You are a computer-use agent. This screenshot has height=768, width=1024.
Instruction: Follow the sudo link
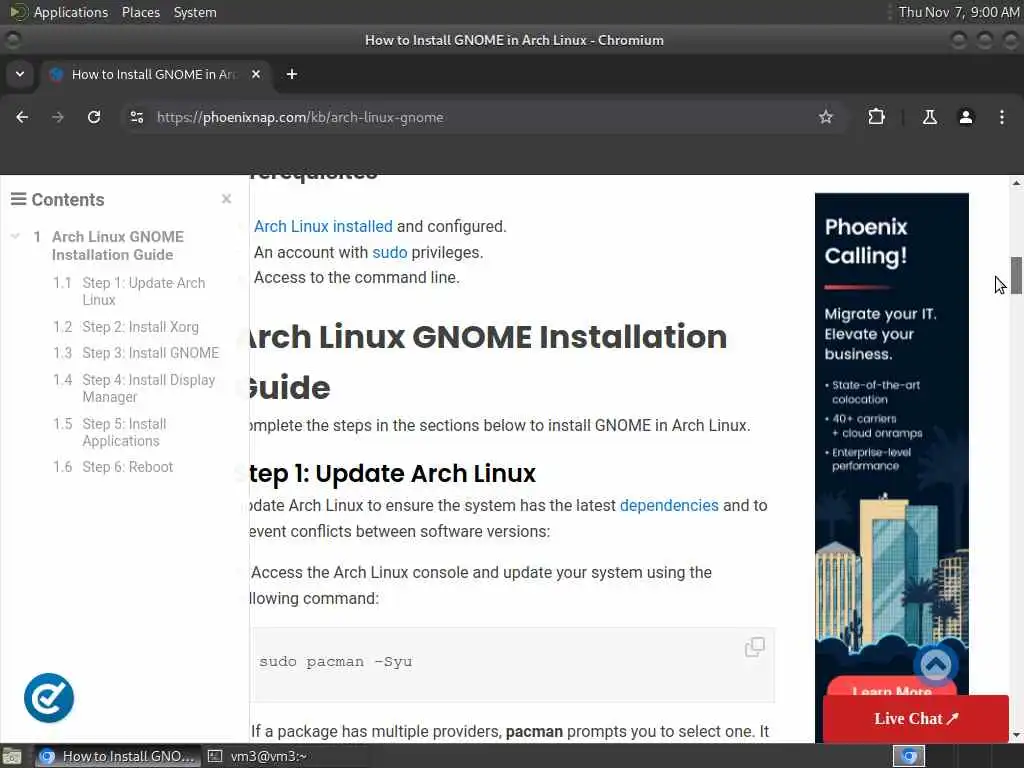[x=389, y=252]
